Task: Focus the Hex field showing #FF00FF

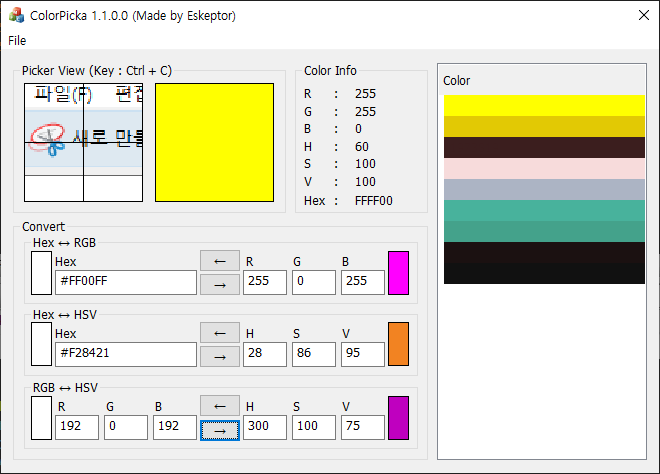Action: (126, 282)
